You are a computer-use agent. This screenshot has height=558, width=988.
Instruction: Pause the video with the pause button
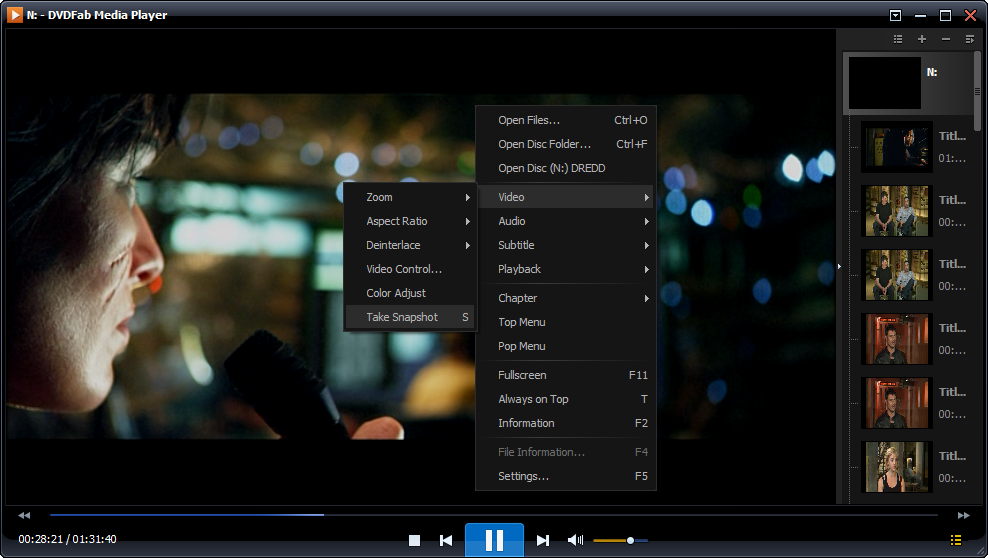click(x=495, y=540)
